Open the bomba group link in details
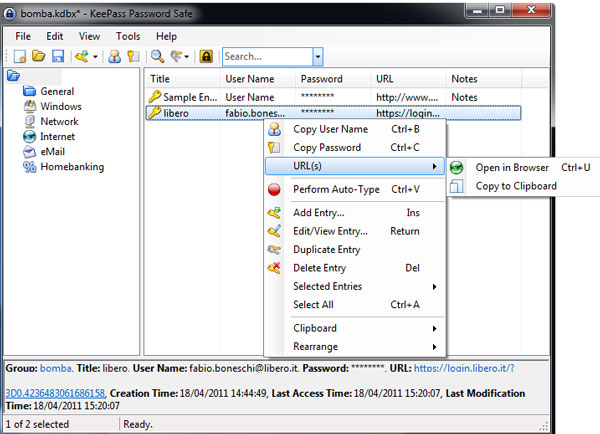600x434 pixels. pyautogui.click(x=55, y=368)
